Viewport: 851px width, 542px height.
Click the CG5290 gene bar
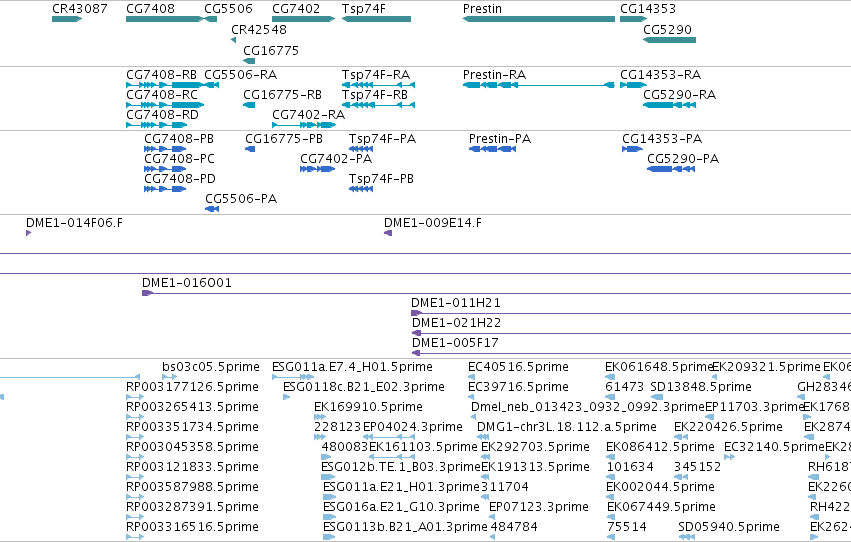(669, 40)
